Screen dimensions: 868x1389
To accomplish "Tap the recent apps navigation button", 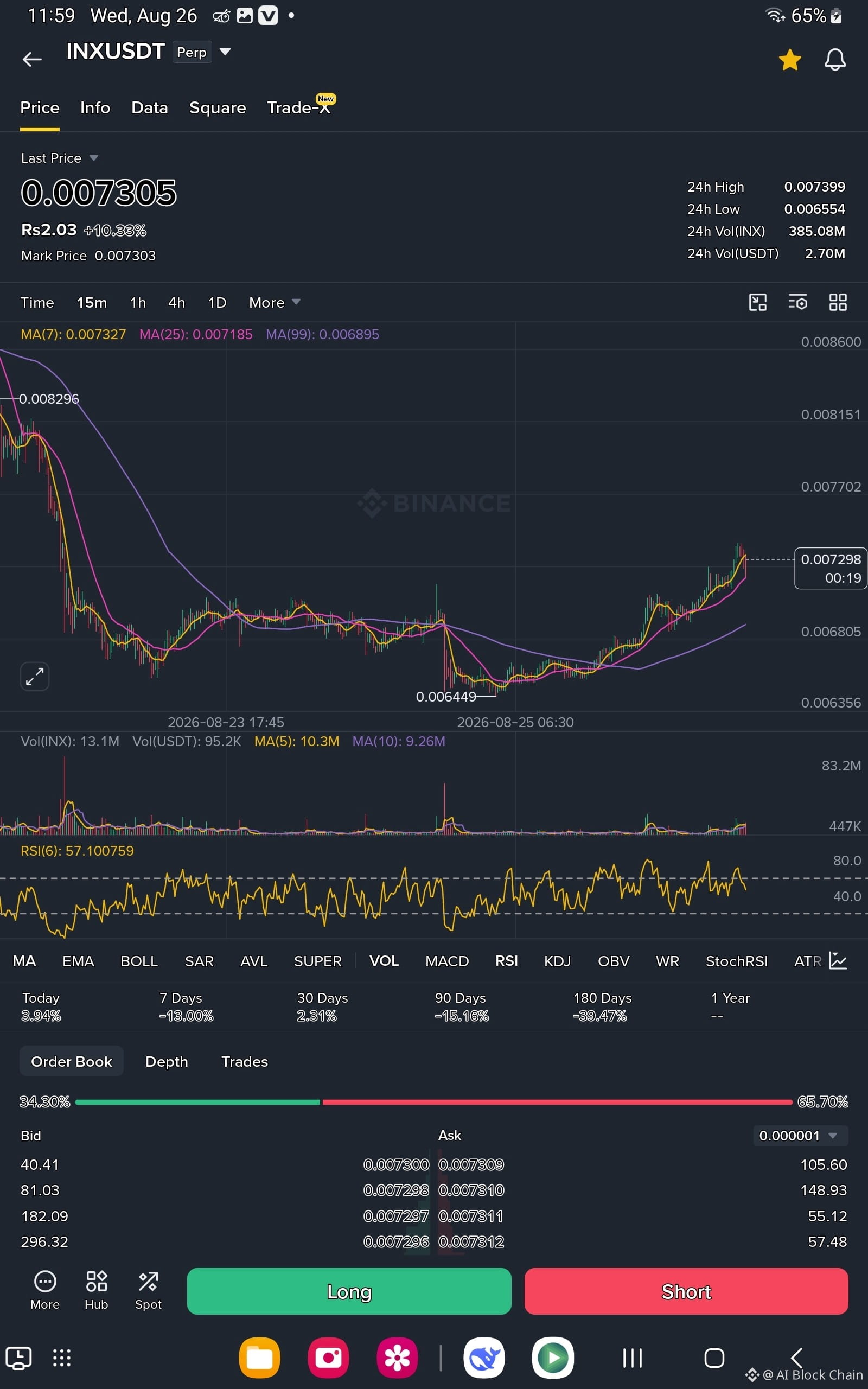I will tap(633, 1358).
